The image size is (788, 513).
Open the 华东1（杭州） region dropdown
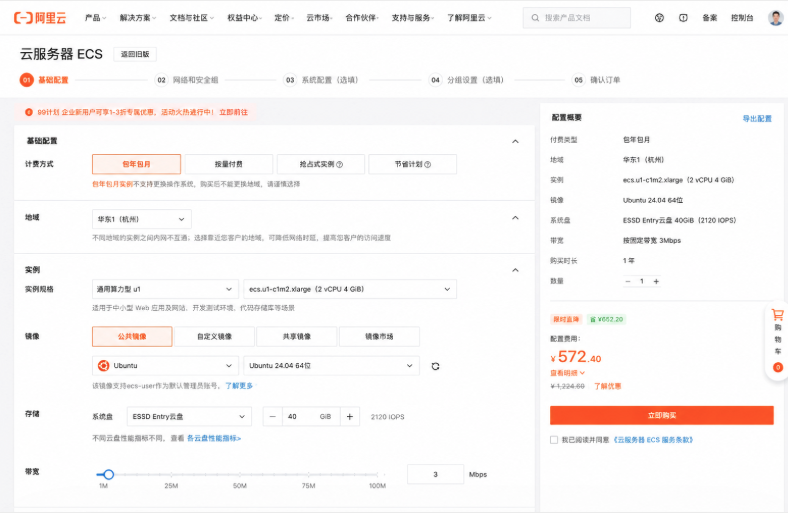tap(142, 219)
